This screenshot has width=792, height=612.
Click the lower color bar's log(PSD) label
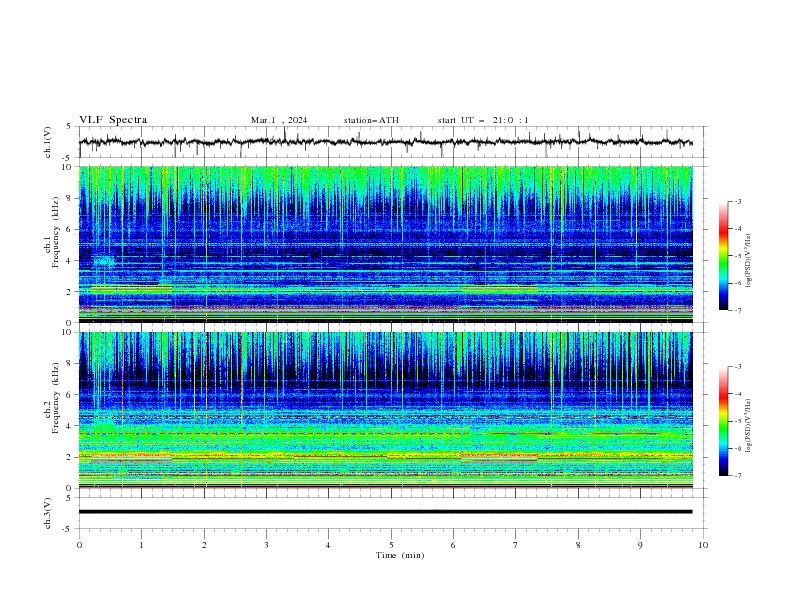tap(749, 426)
